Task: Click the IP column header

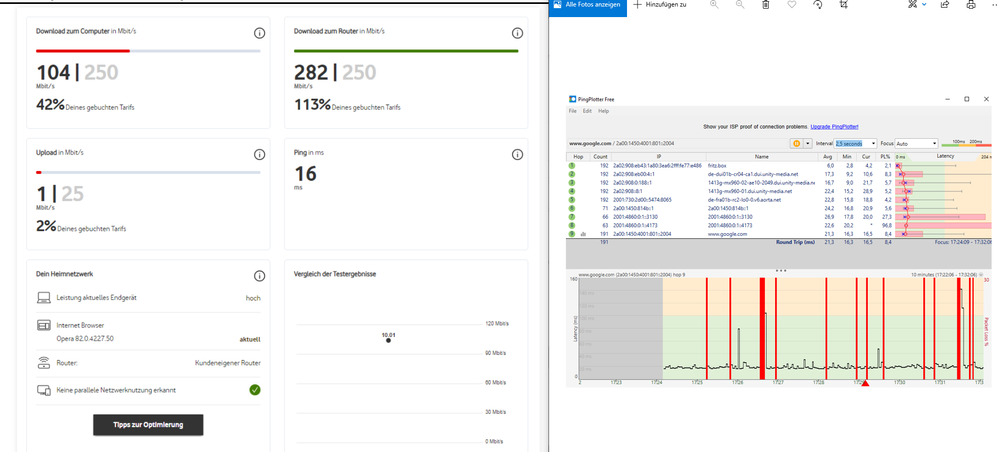Action: (x=659, y=156)
